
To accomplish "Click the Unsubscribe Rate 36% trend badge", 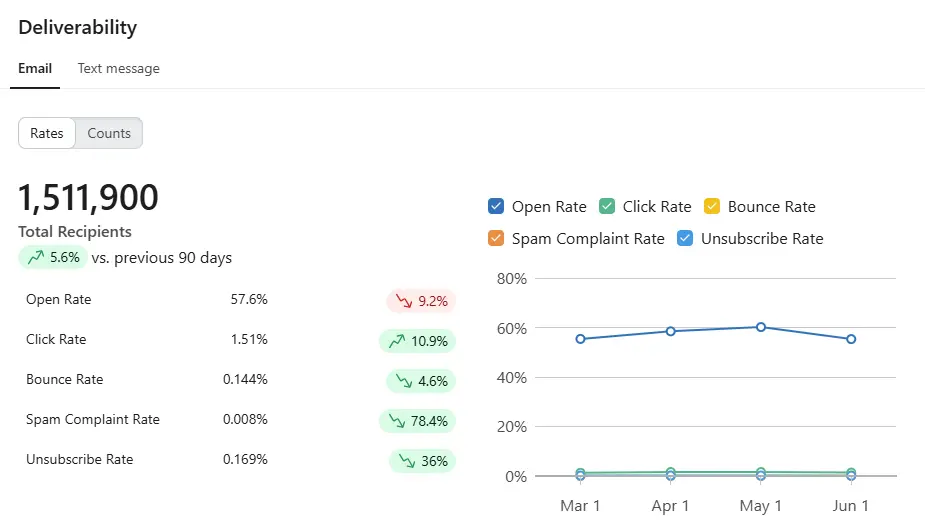I will [422, 461].
